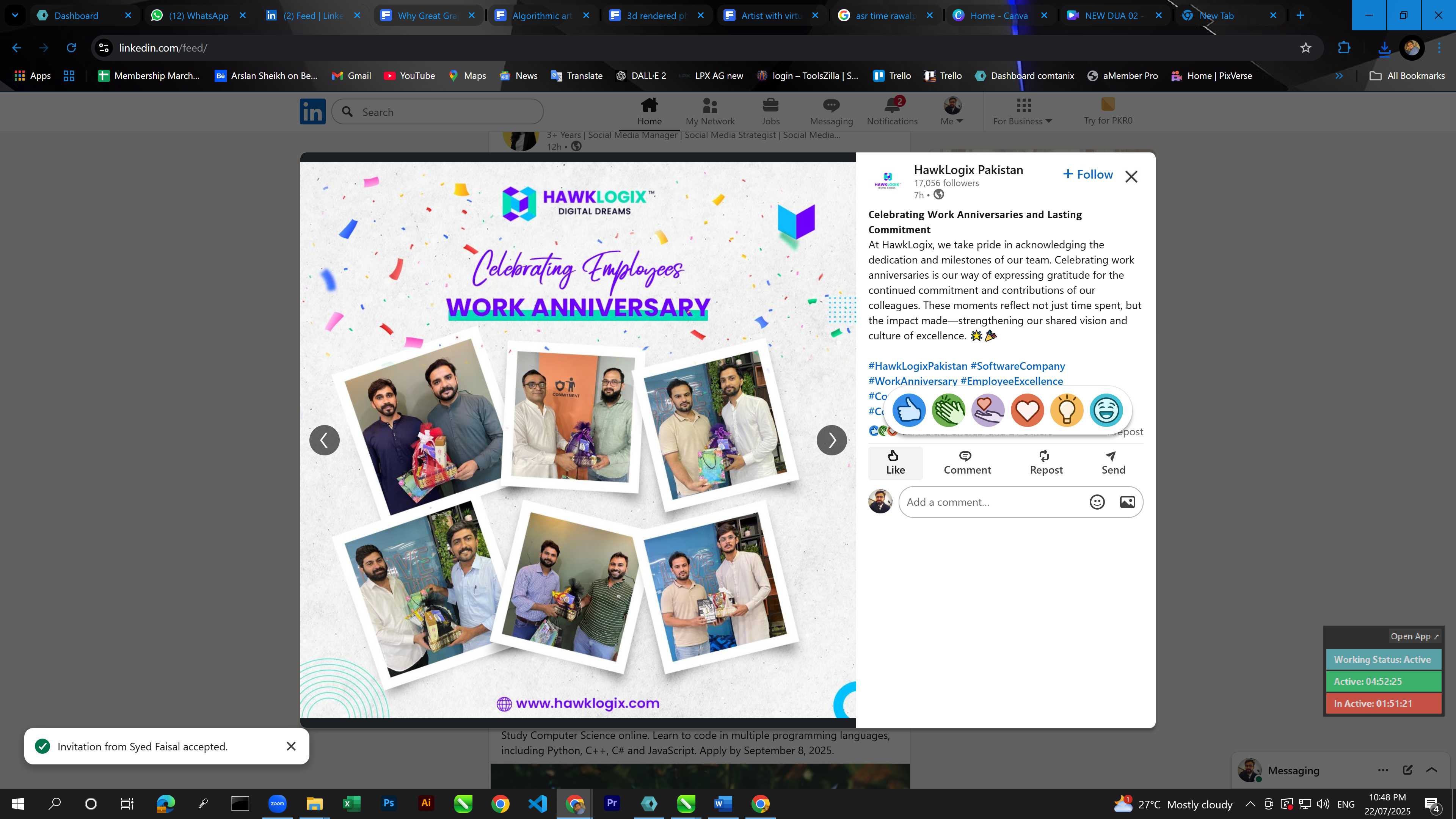Like the HawkLogix post
Viewport: 1456px width, 819px height.
click(895, 462)
